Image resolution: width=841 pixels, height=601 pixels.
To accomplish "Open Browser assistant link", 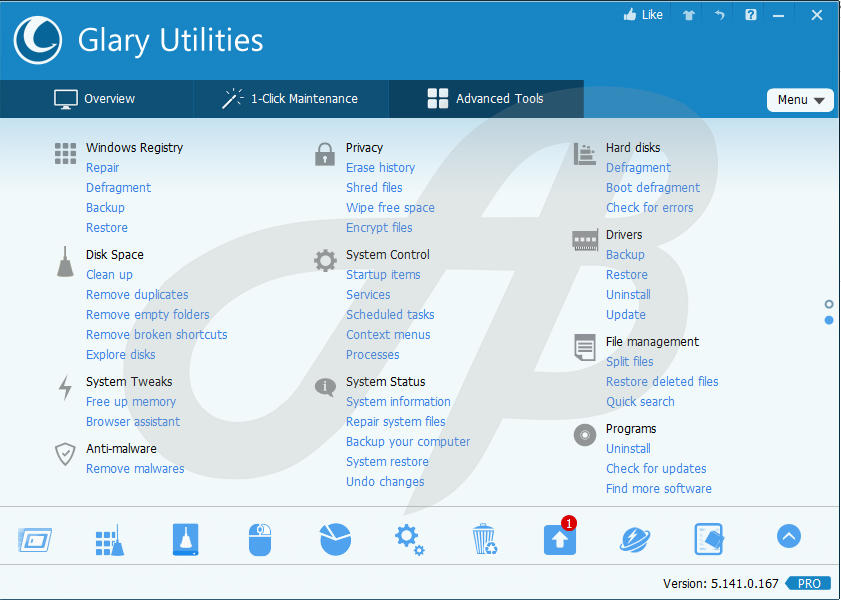I will [x=133, y=421].
